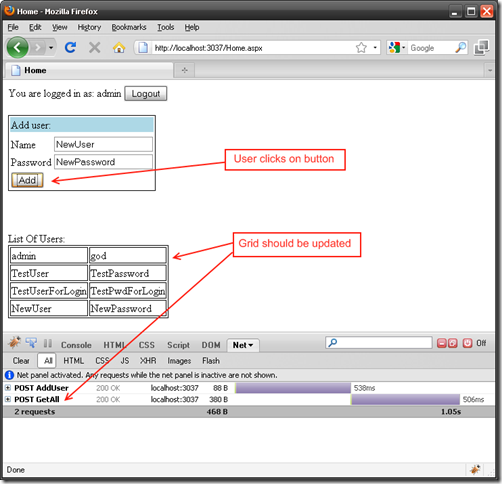Select the All filter in Net panel
502x484 pixels.
[48, 361]
